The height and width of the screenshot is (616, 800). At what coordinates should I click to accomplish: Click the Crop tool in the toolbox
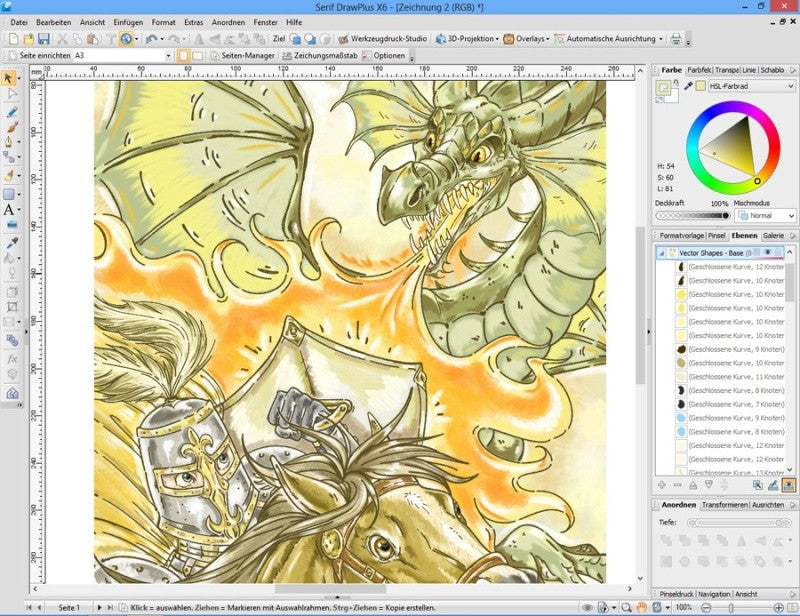coord(12,307)
